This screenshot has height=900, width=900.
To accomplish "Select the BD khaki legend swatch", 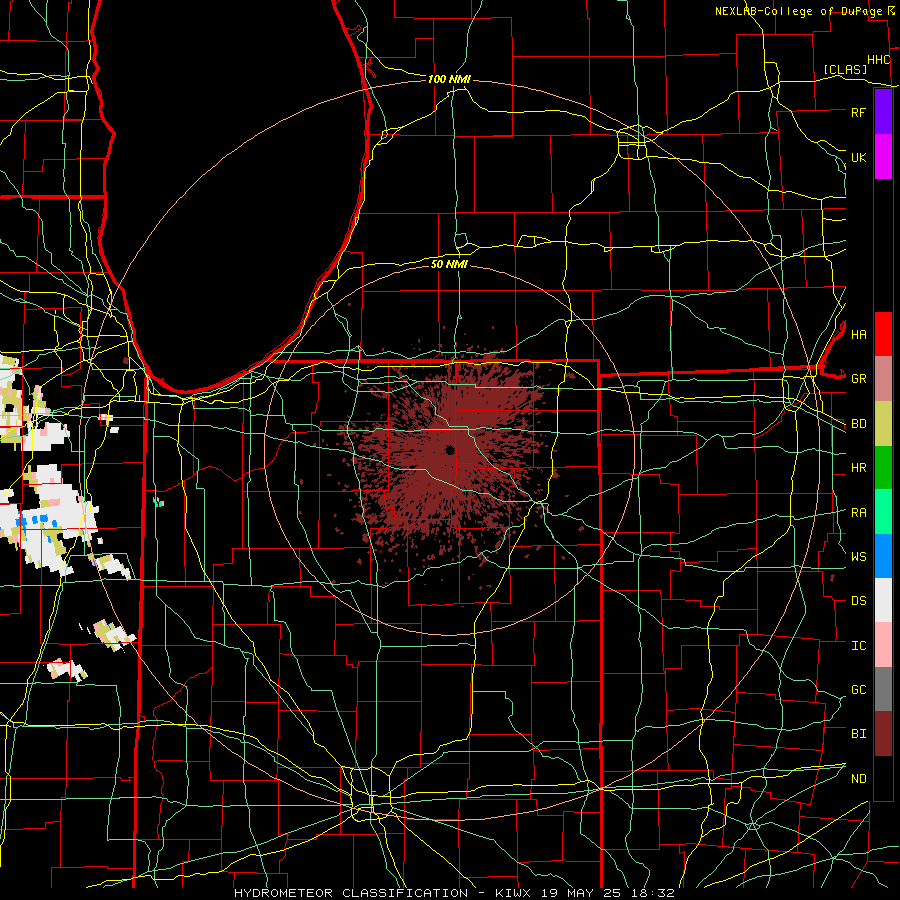I will coord(883,423).
